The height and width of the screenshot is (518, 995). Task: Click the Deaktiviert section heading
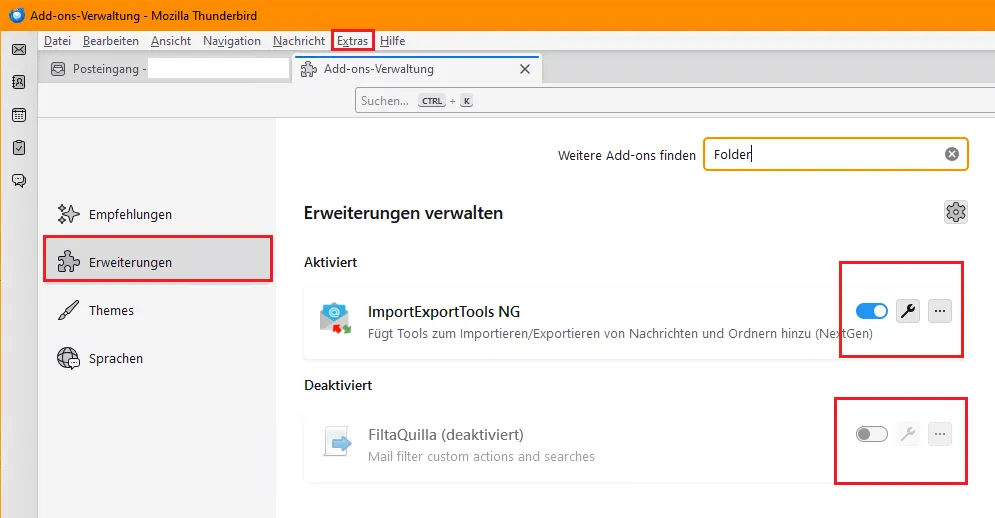click(x=338, y=385)
